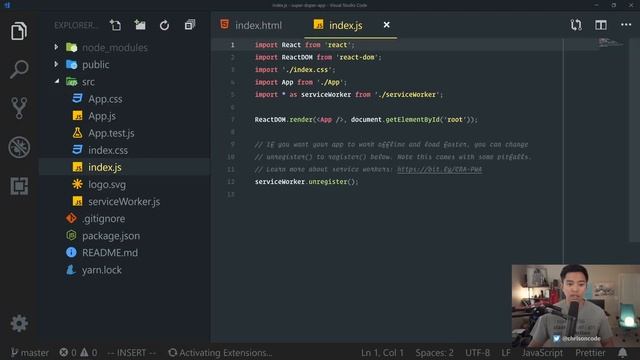This screenshot has height=360, width=640.
Task: Open the editor More Actions menu
Action: [x=626, y=25]
